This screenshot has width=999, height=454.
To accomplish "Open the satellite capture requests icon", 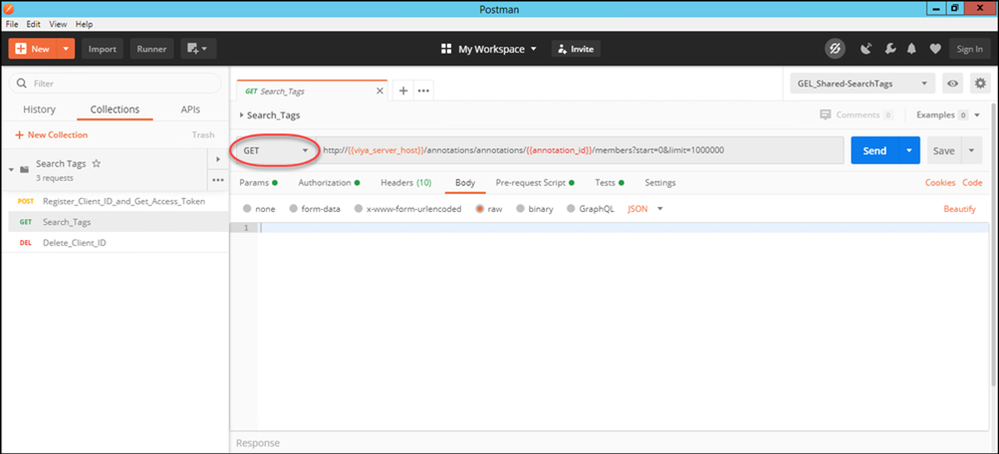I will click(866, 48).
